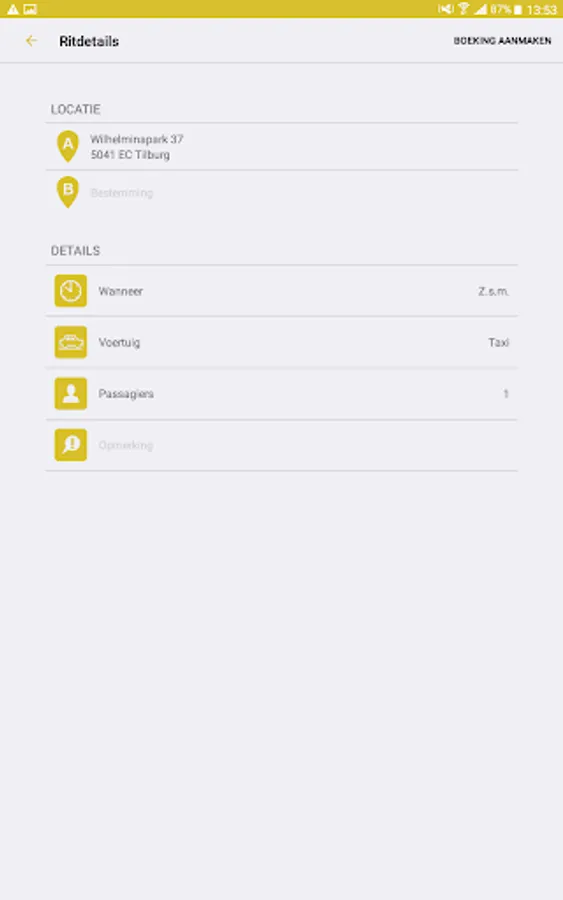Image resolution: width=563 pixels, height=900 pixels.
Task: Tap the image notification icon in status bar
Action: [30, 9]
